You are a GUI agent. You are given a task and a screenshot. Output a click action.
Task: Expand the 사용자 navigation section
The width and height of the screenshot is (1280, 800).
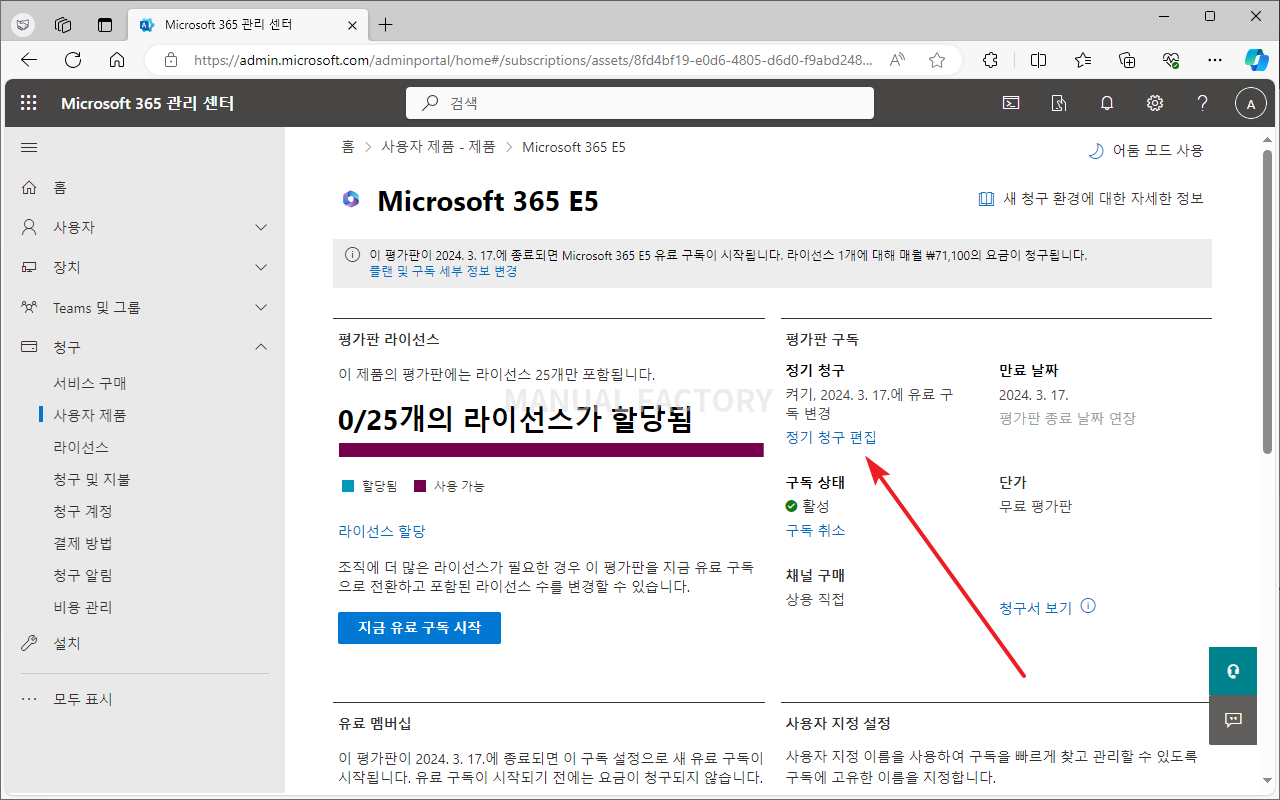point(262,227)
